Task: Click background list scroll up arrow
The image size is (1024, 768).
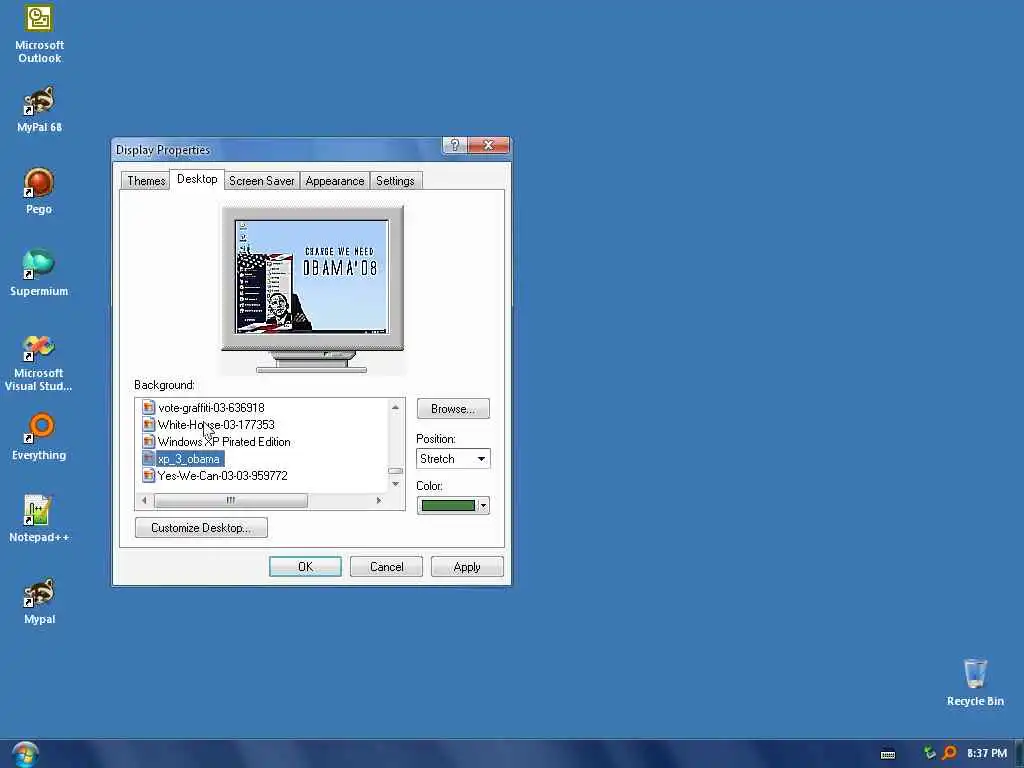Action: click(x=395, y=407)
